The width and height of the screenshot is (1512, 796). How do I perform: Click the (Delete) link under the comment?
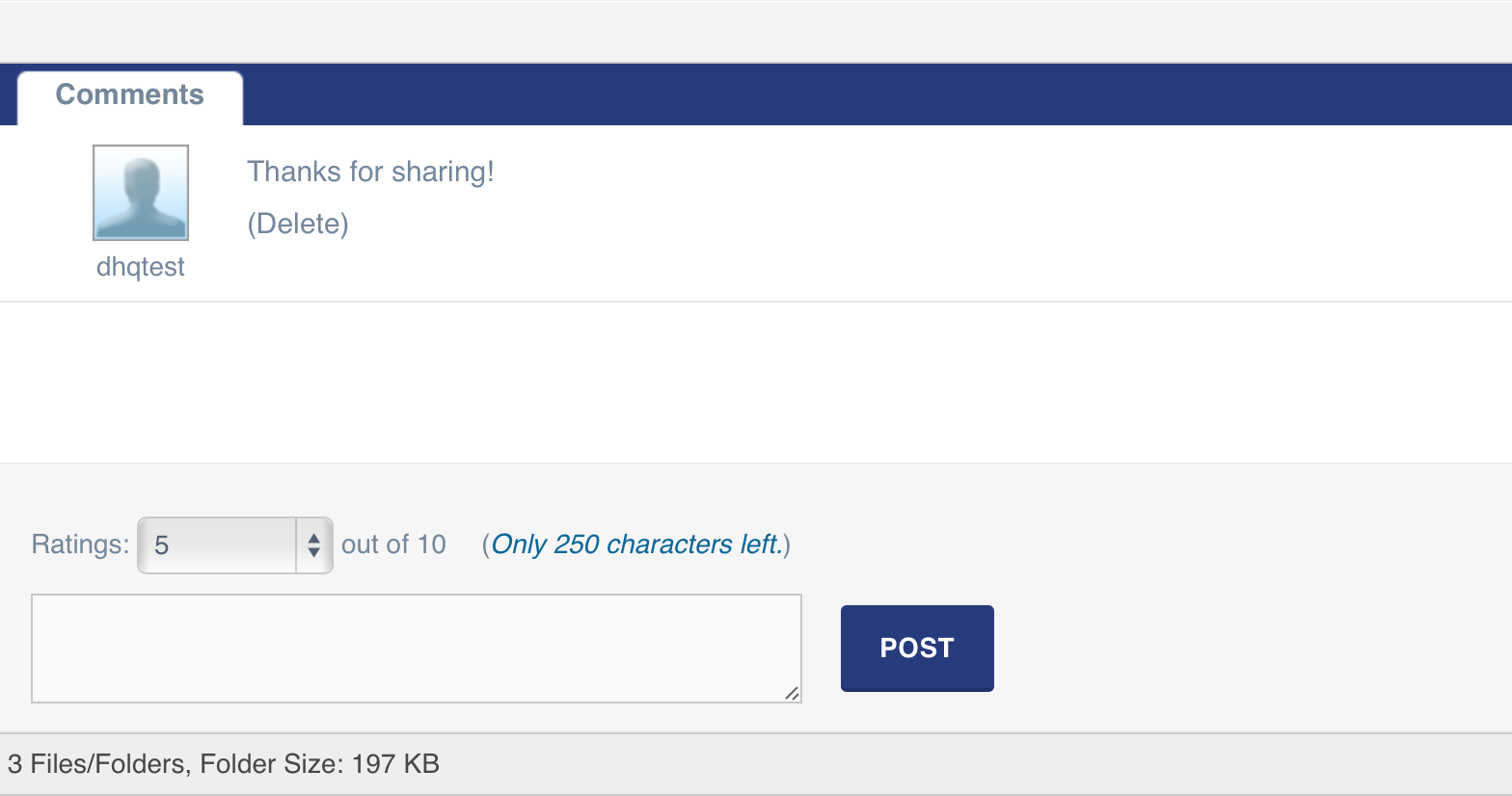298,224
